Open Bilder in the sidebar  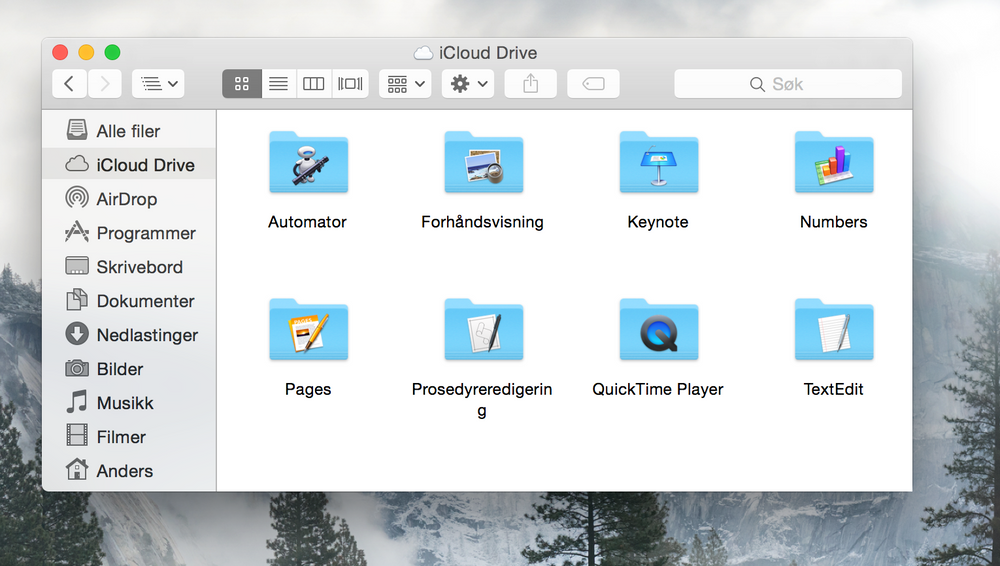[129, 369]
